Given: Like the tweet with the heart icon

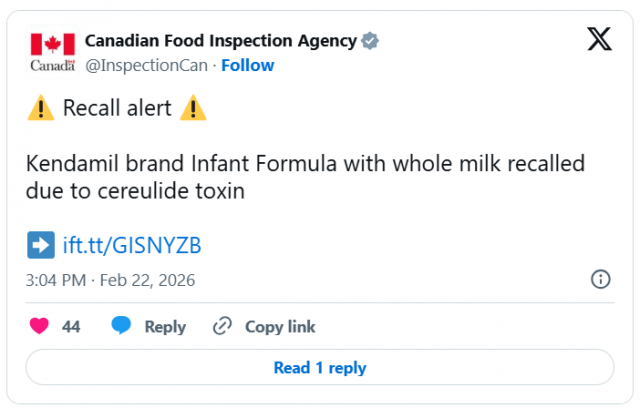Looking at the screenshot, I should tap(40, 326).
